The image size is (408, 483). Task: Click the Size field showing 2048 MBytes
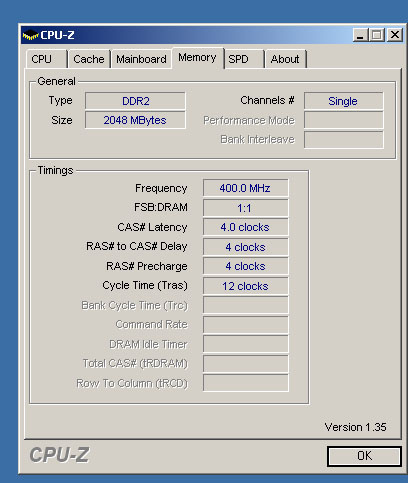[135, 120]
